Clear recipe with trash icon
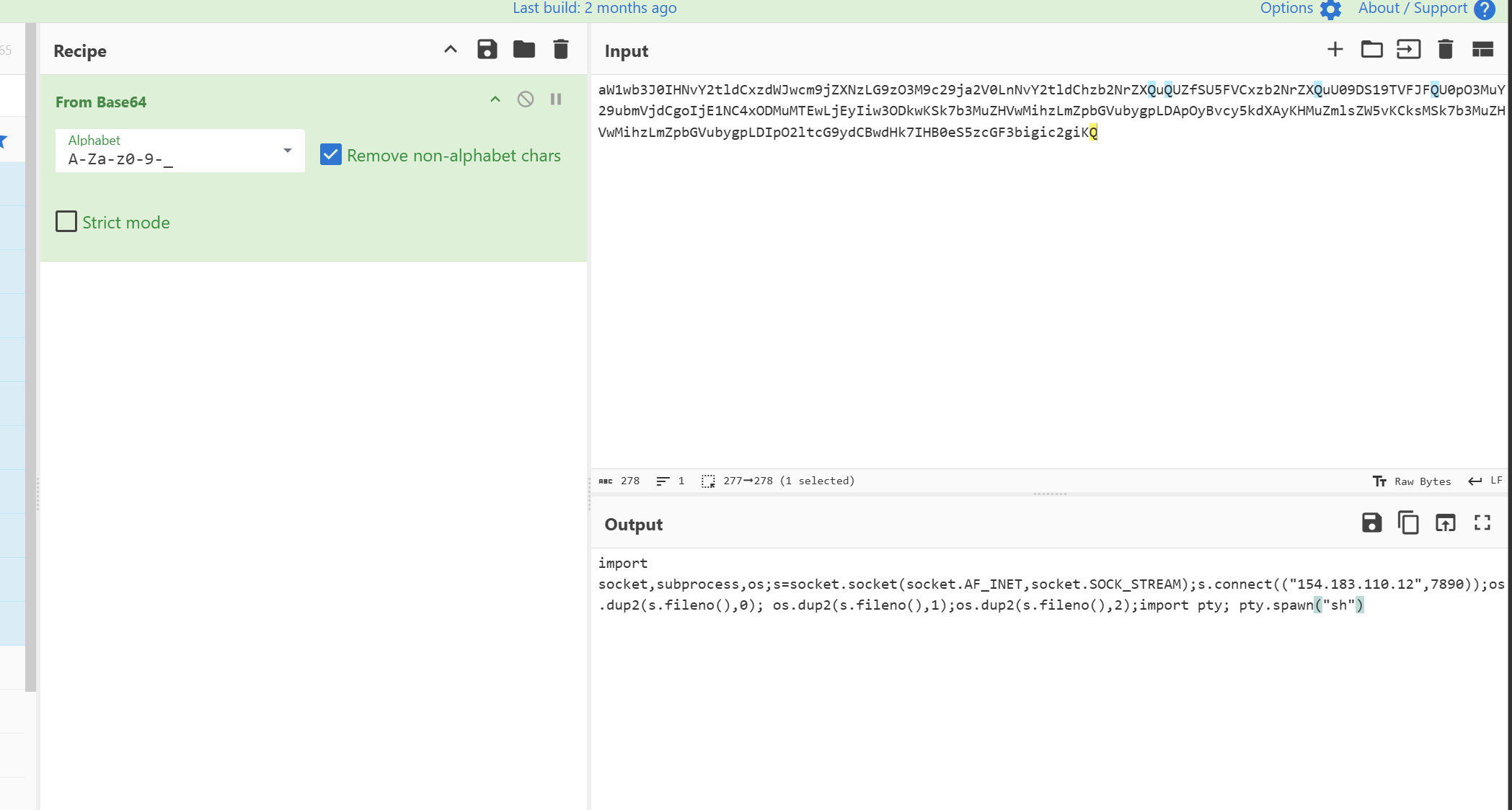The width and height of the screenshot is (1512, 810). [x=560, y=50]
